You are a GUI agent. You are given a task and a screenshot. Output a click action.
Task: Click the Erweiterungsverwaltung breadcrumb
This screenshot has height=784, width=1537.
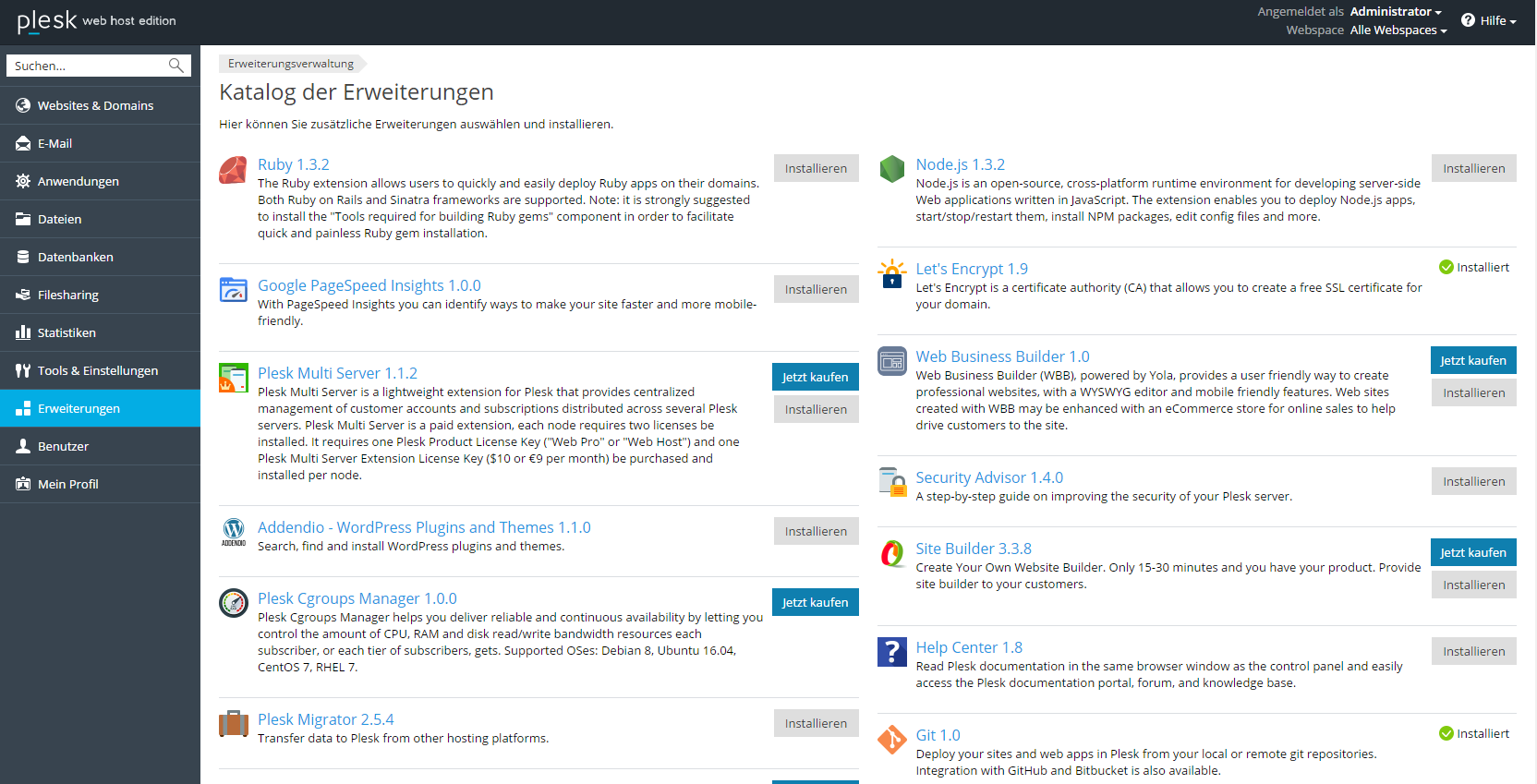point(291,64)
